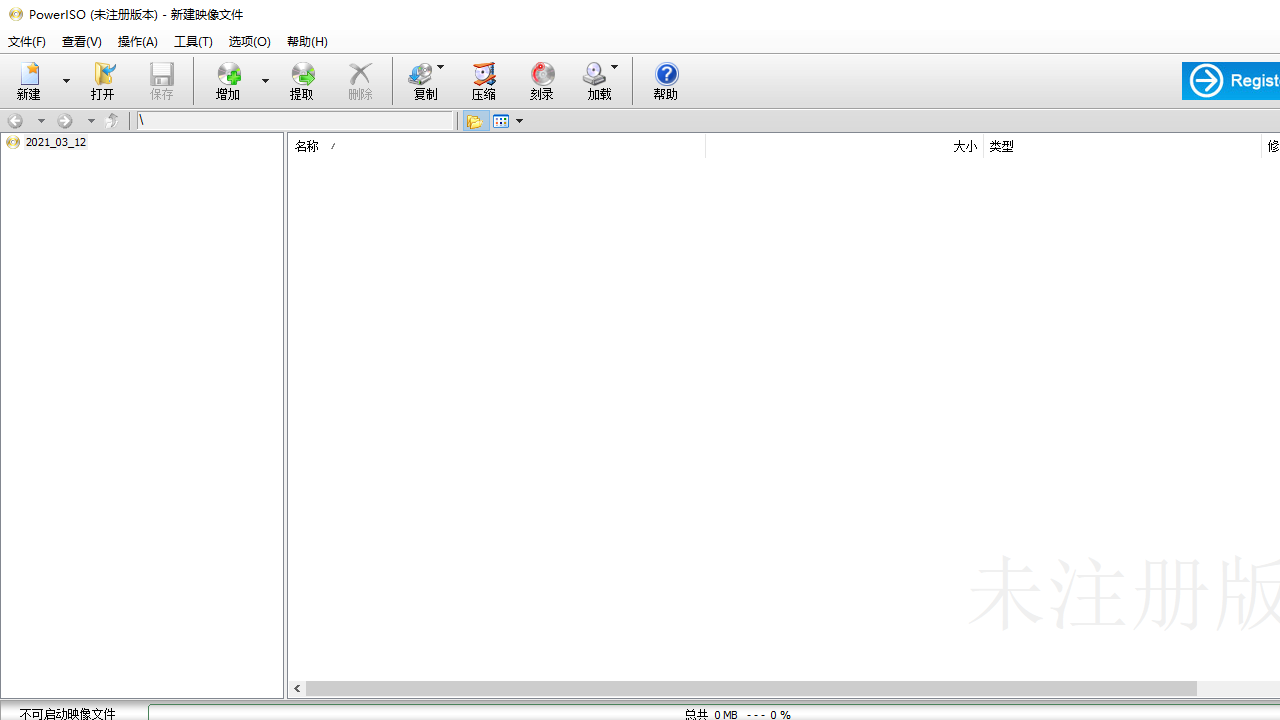Click the 加载 (Mount drive) icon
Viewport: 1280px width, 720px height.
595,80
